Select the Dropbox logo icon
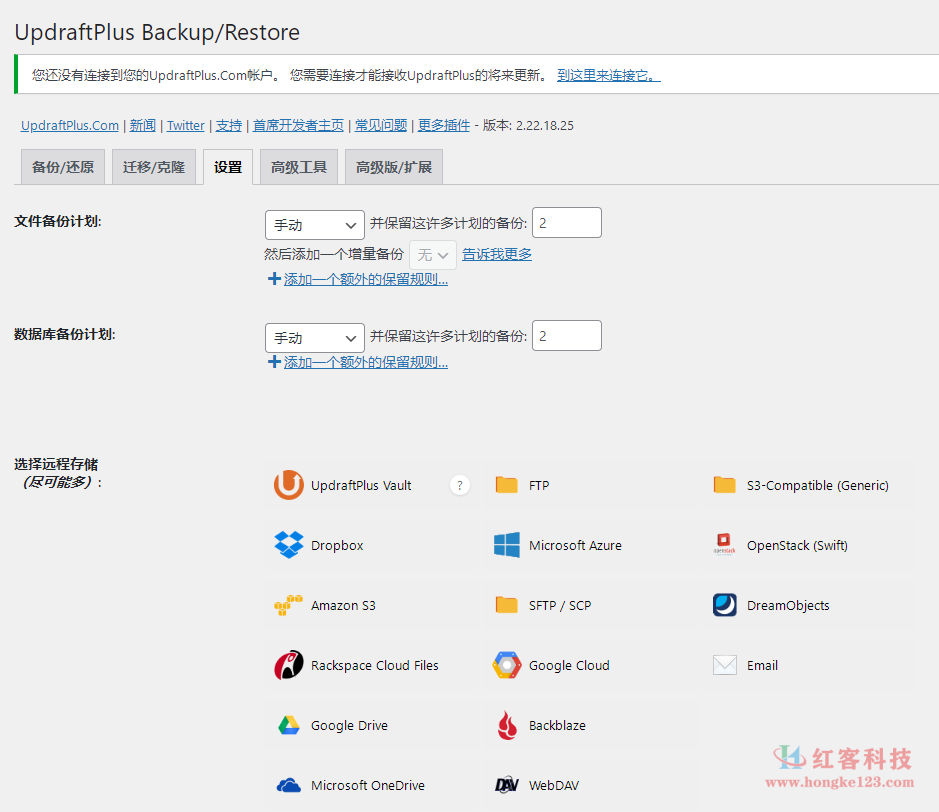939x812 pixels. (x=289, y=545)
